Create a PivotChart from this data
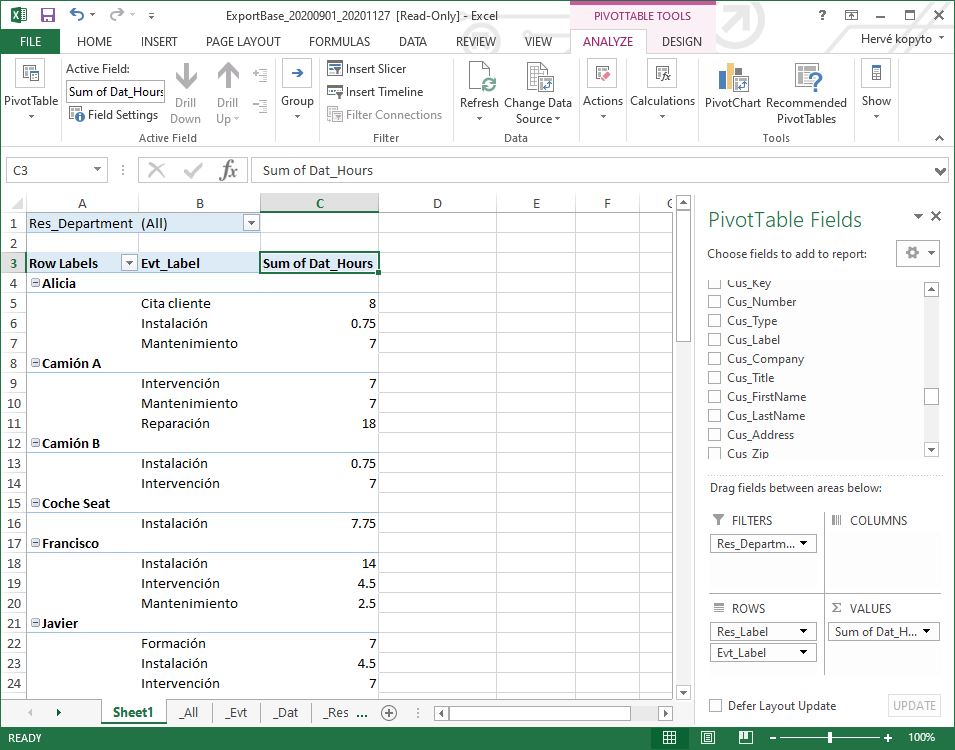 (x=732, y=90)
